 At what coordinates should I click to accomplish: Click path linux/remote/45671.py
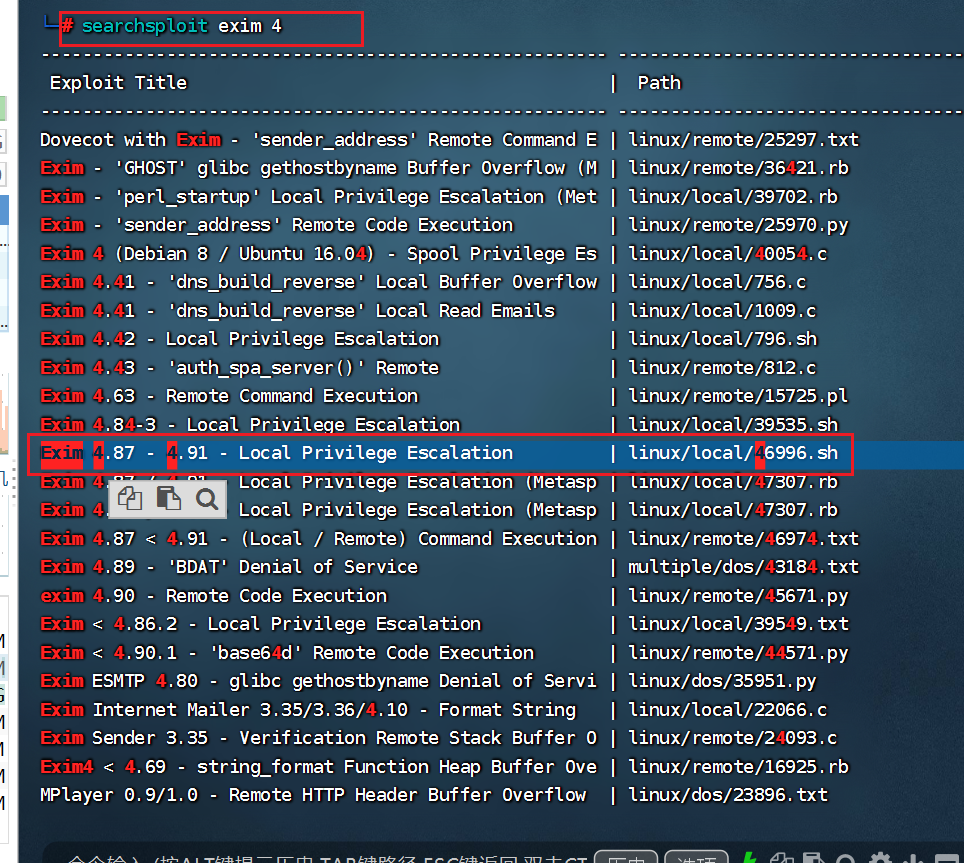tap(738, 596)
